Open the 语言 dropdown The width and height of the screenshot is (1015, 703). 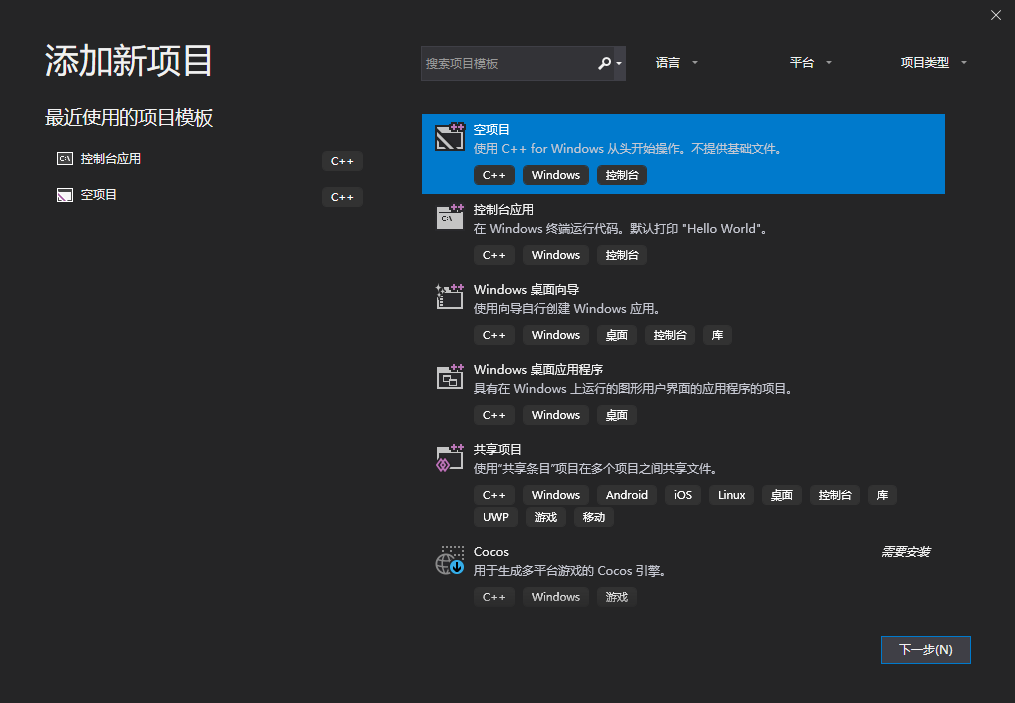point(675,62)
